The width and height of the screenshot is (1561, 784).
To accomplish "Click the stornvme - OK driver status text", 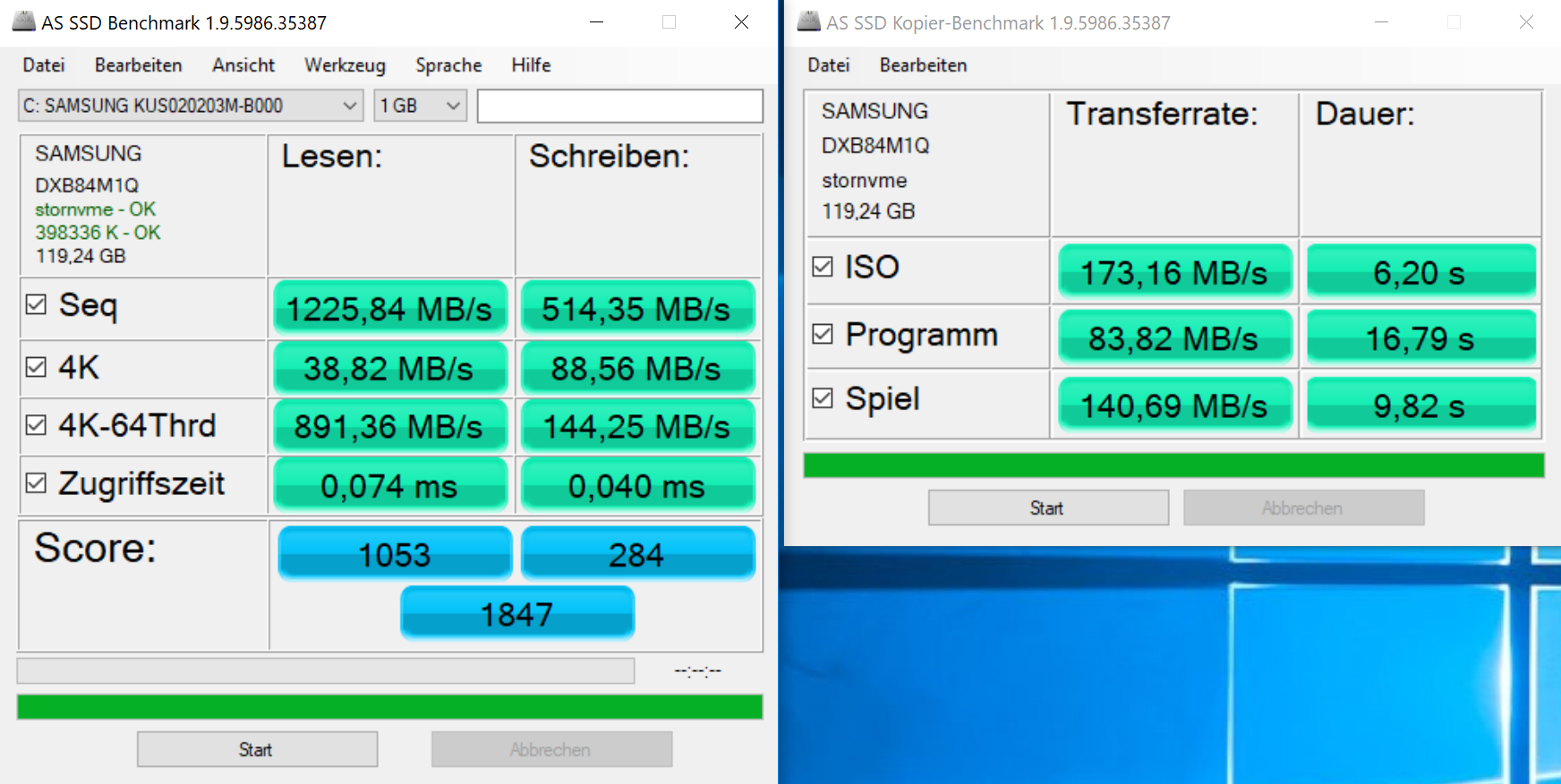I will pyautogui.click(x=96, y=209).
